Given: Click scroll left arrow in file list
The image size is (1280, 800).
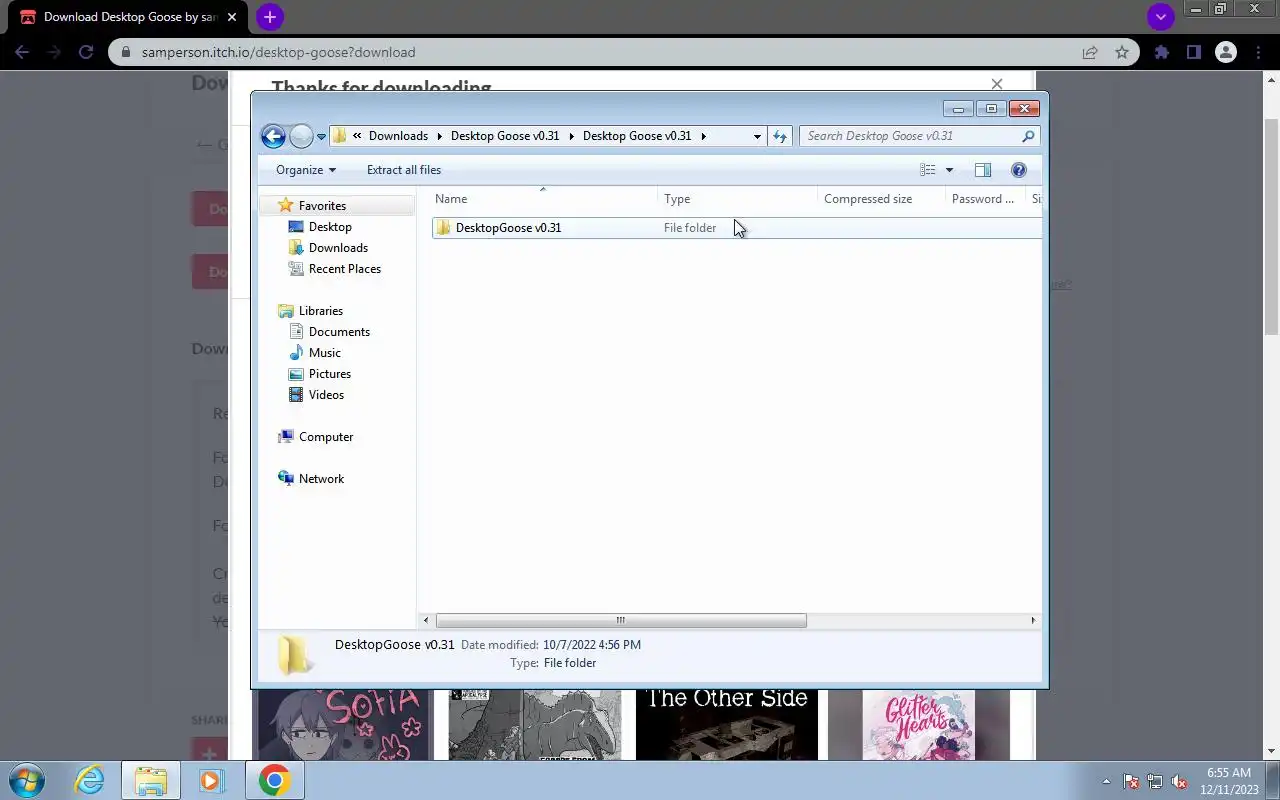Looking at the screenshot, I should (427, 621).
